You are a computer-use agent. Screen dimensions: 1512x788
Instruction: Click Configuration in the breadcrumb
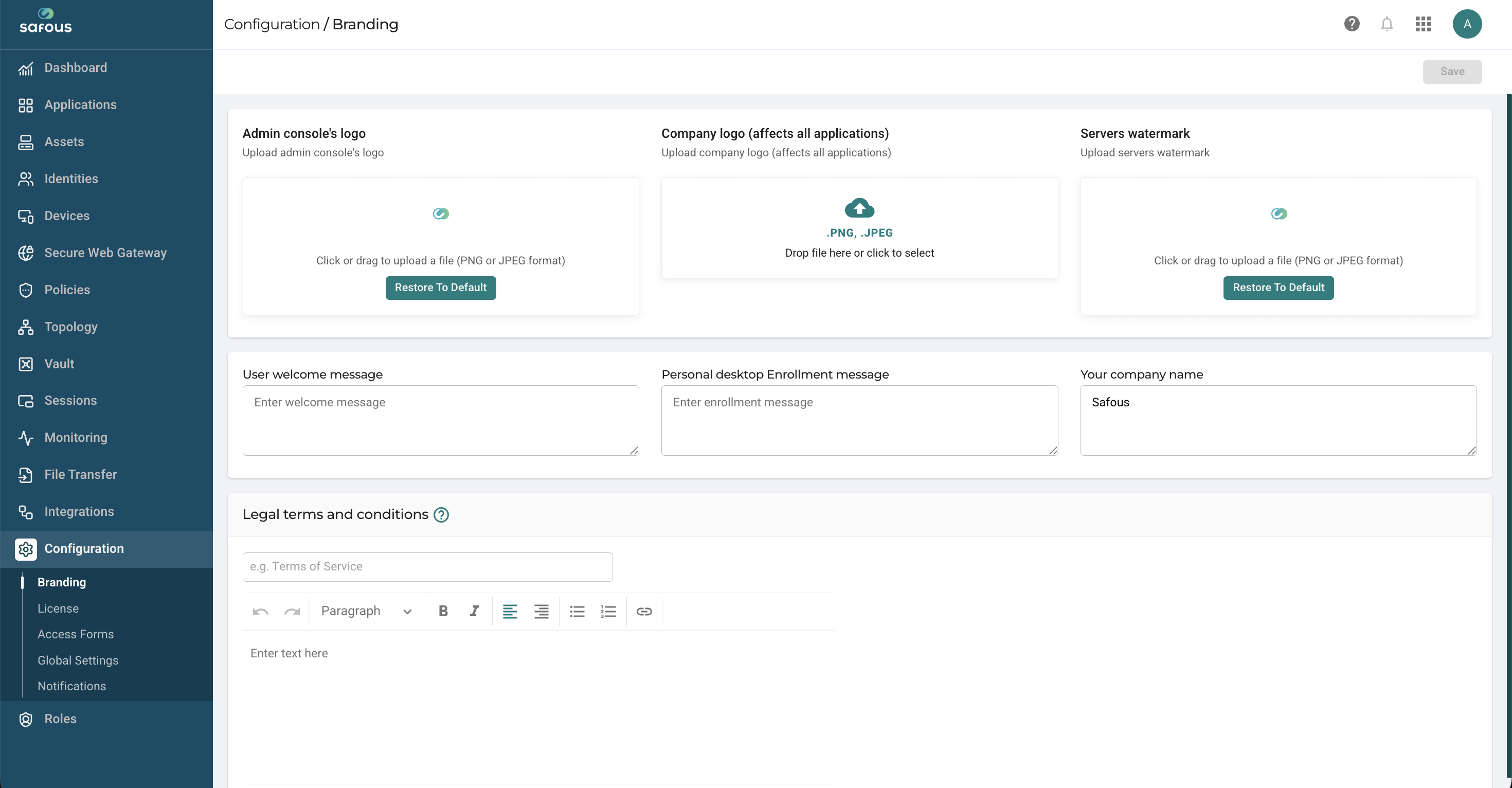click(x=272, y=24)
